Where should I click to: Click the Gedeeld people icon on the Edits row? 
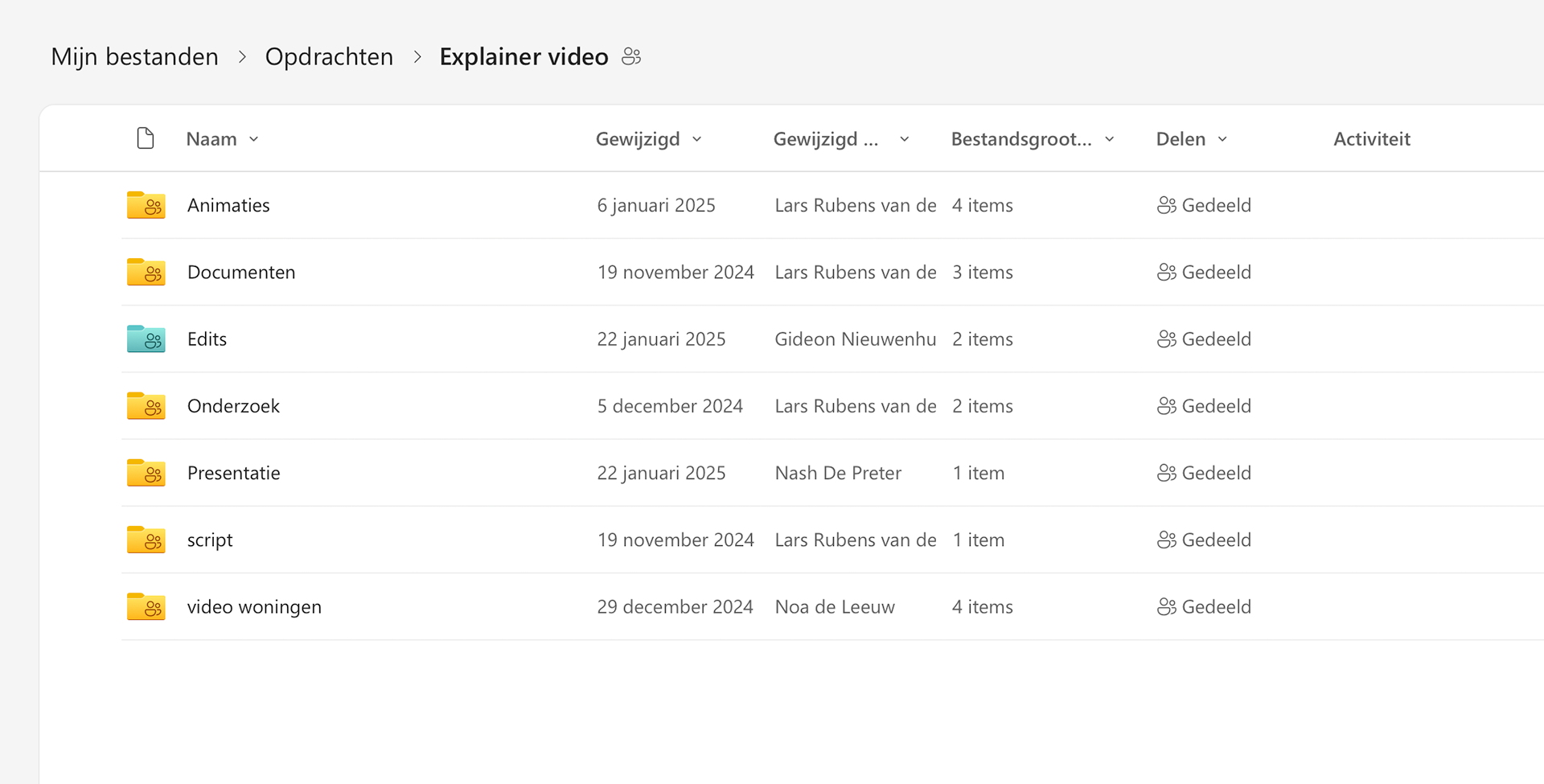click(1165, 339)
